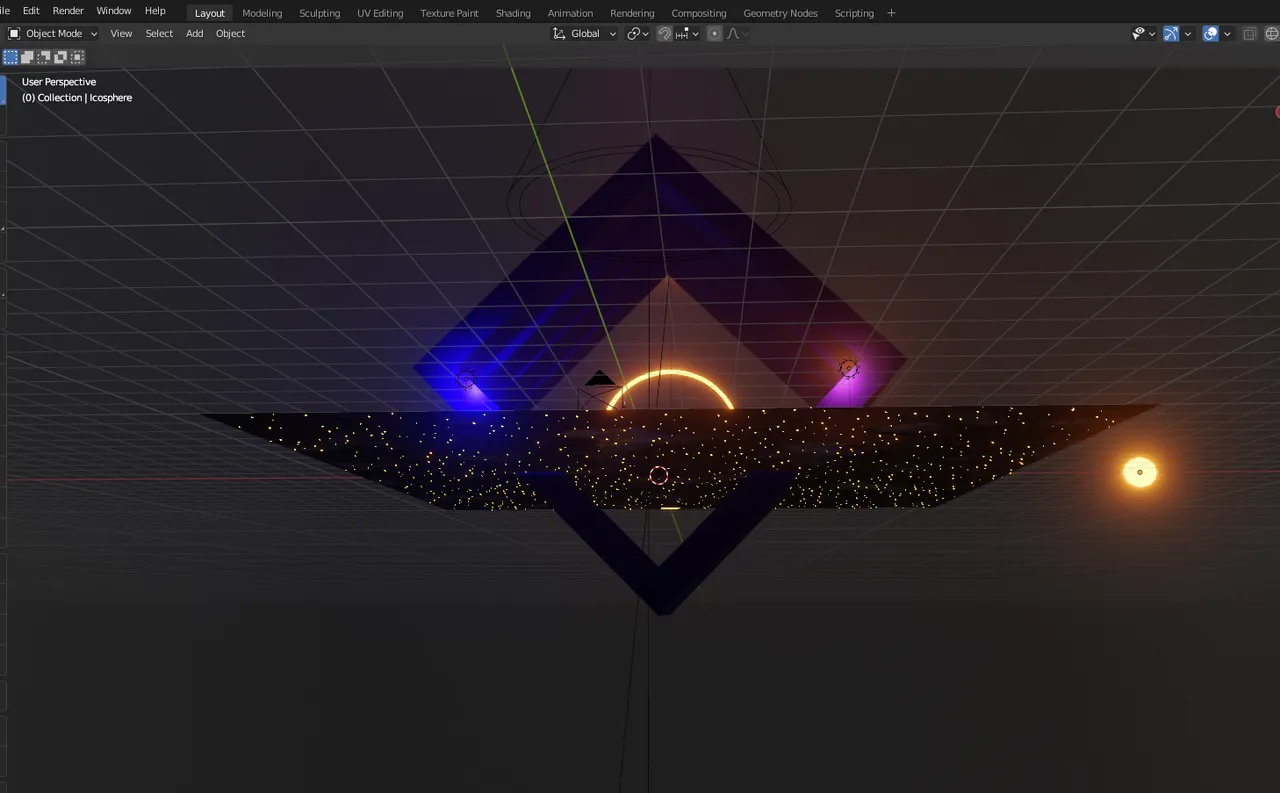Screen dimensions: 1280x793
Task: Switch to the Layout workspace tab
Action: pos(210,13)
